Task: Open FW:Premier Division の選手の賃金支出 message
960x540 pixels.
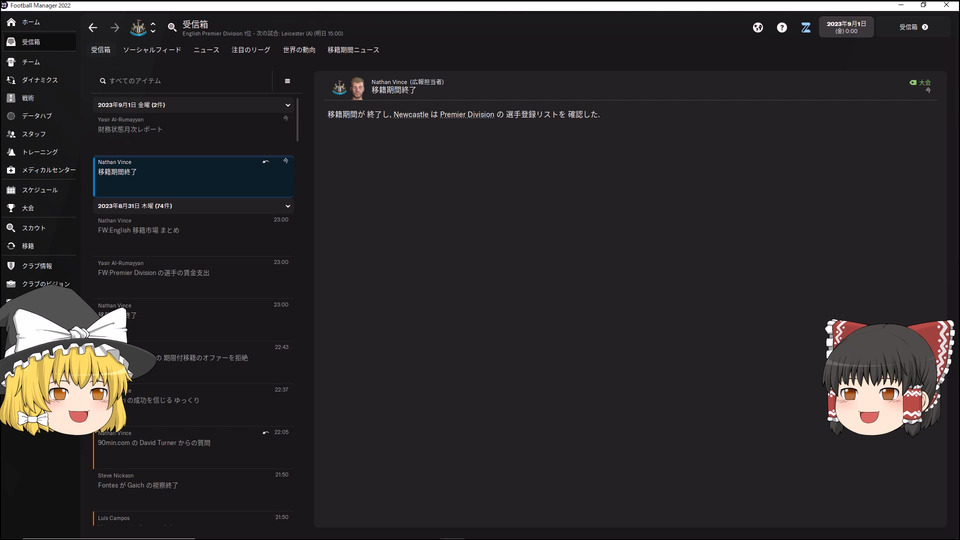Action: 193,277
